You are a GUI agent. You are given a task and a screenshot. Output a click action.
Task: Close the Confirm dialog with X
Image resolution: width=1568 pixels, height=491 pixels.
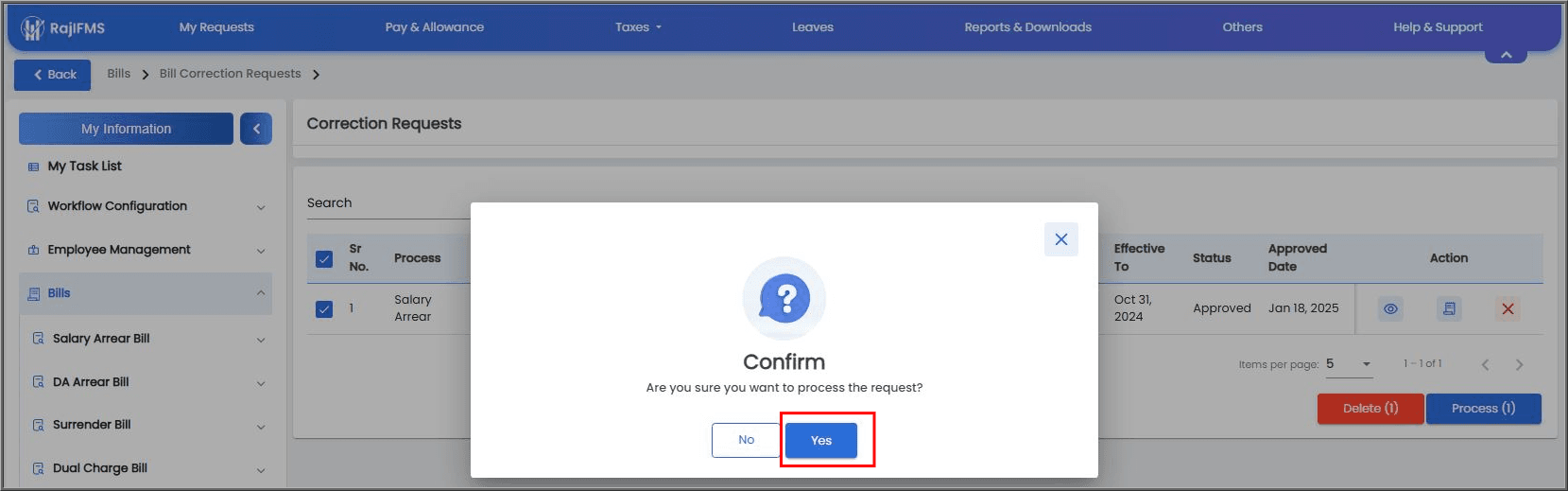coord(1061,239)
